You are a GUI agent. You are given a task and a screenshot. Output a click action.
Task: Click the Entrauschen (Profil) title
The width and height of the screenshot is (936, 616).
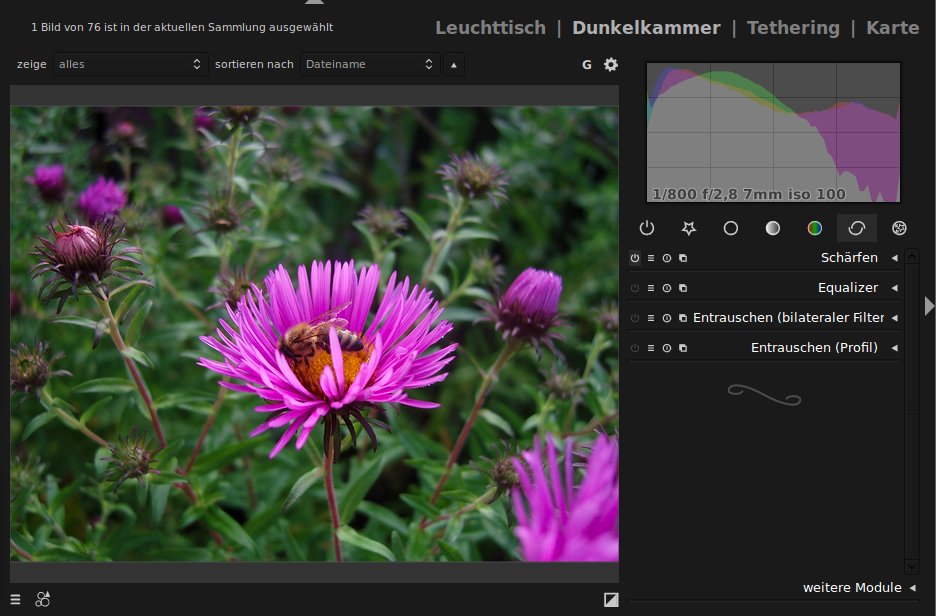[x=814, y=348]
